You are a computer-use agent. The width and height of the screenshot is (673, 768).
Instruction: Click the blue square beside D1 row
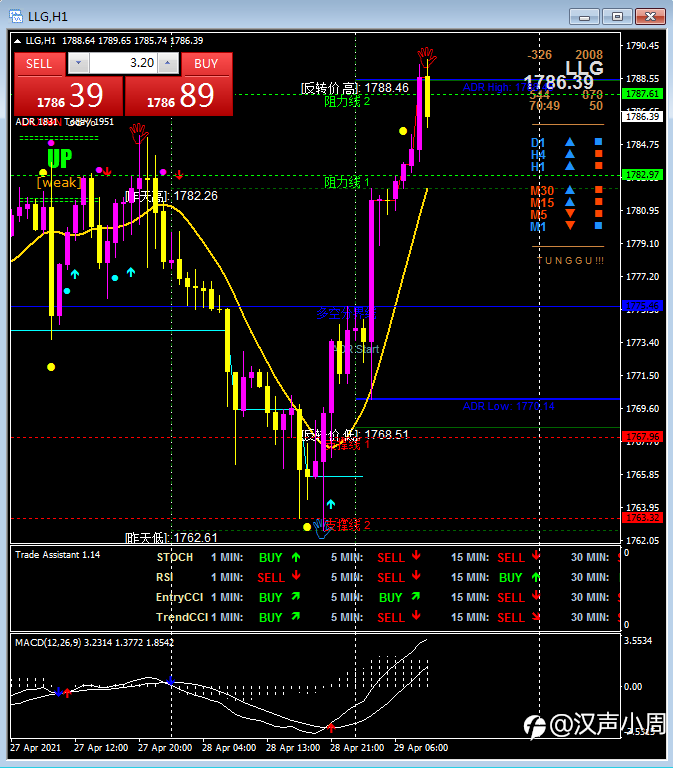598,142
